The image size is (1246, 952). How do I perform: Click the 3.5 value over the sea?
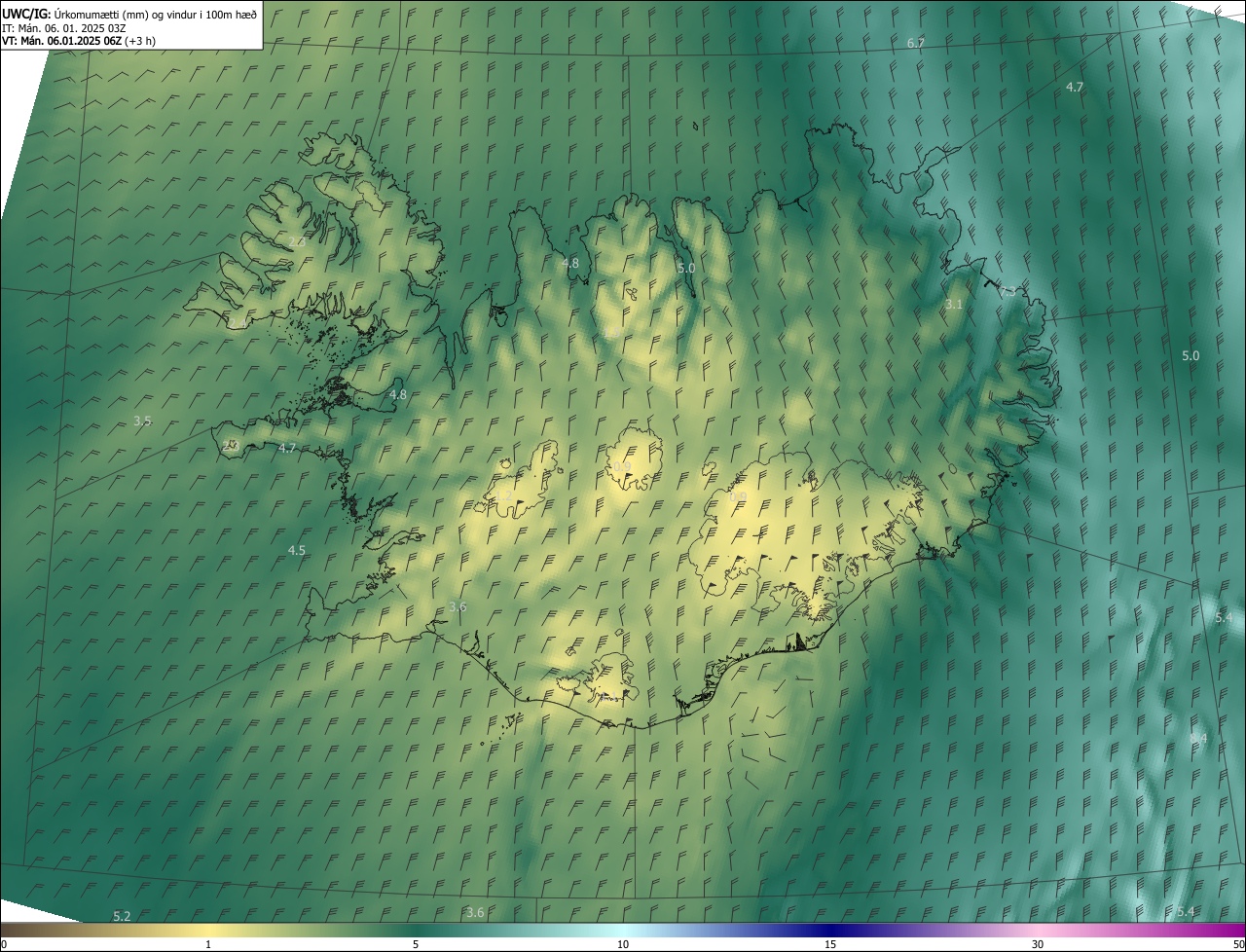(x=142, y=421)
